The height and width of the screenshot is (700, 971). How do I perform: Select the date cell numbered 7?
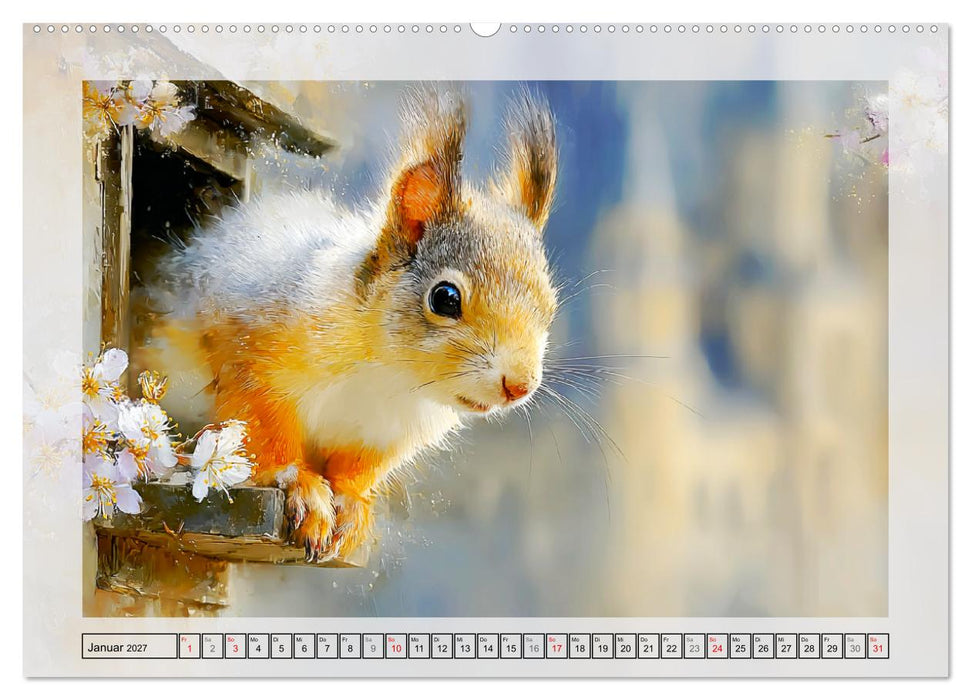[327, 645]
